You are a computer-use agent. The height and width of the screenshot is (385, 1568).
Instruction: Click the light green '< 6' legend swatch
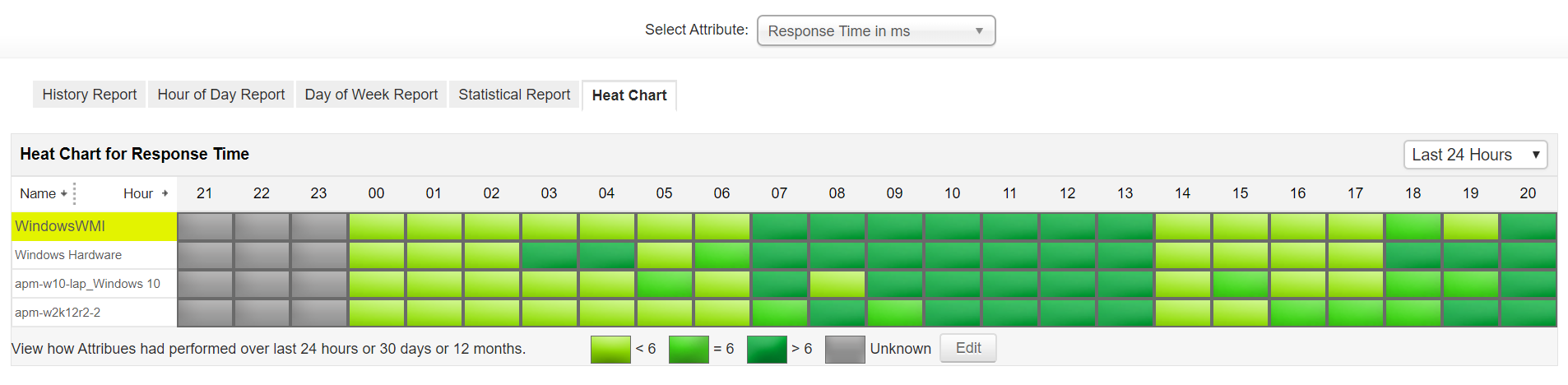tap(610, 349)
